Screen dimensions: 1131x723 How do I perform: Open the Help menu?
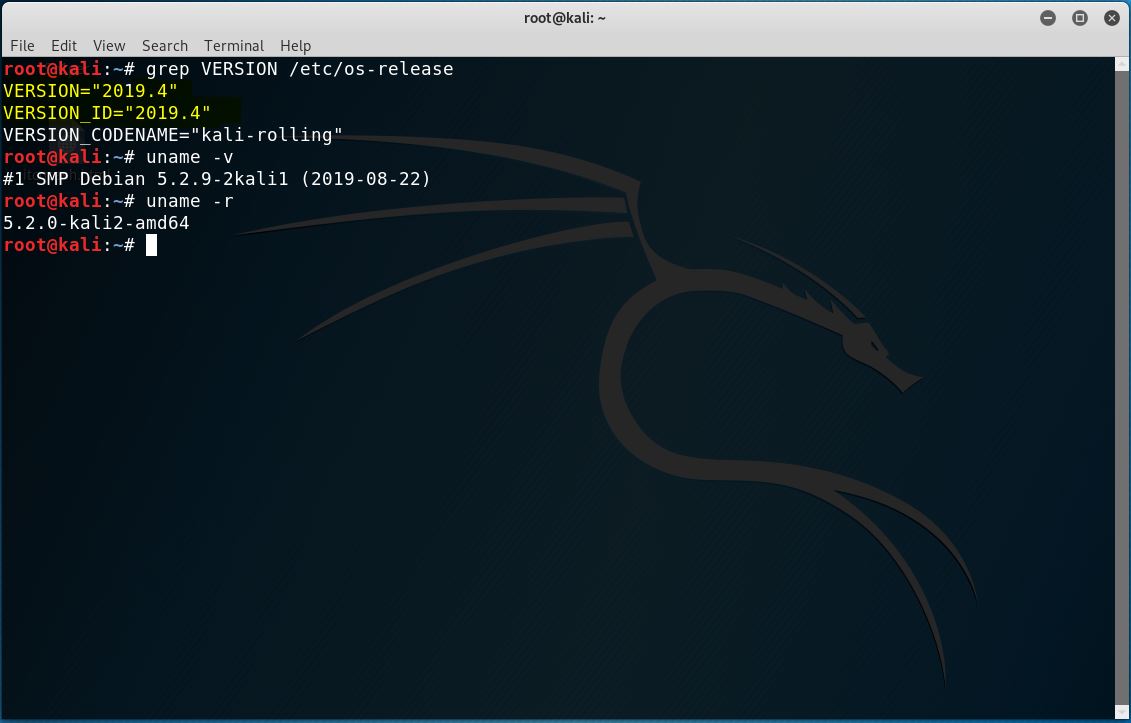coord(295,45)
